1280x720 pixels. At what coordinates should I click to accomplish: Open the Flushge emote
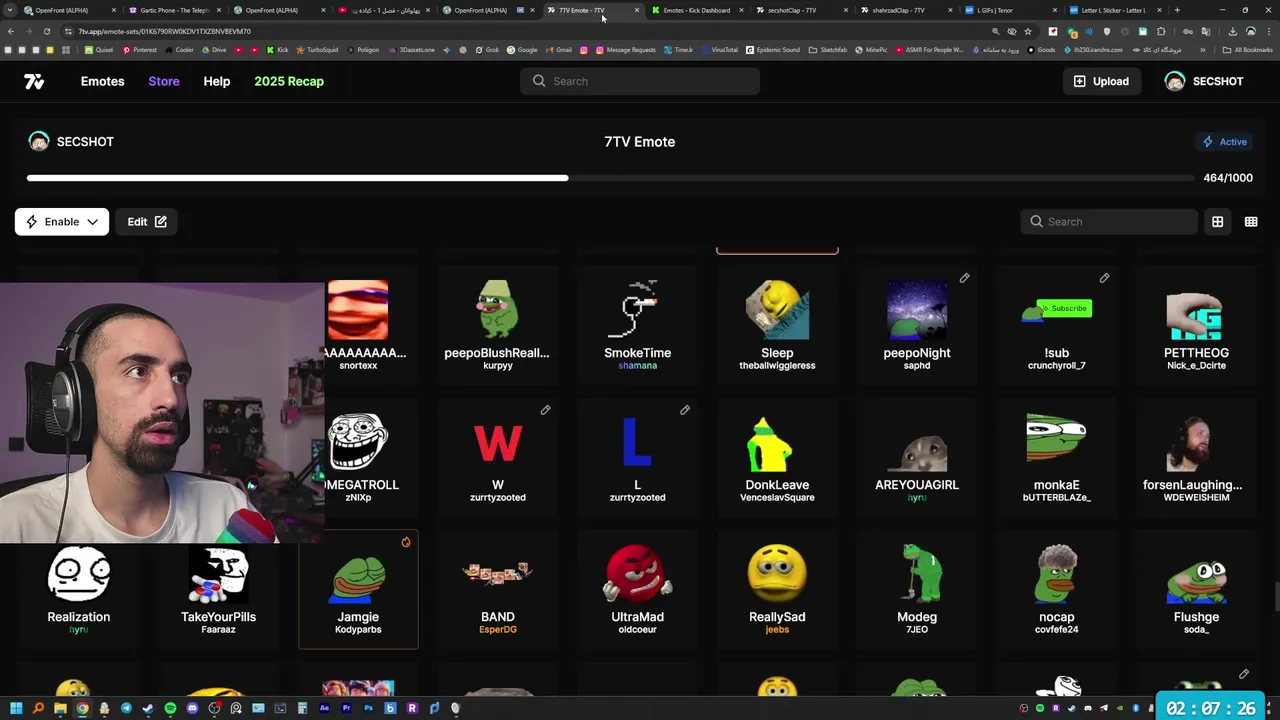(x=1196, y=590)
